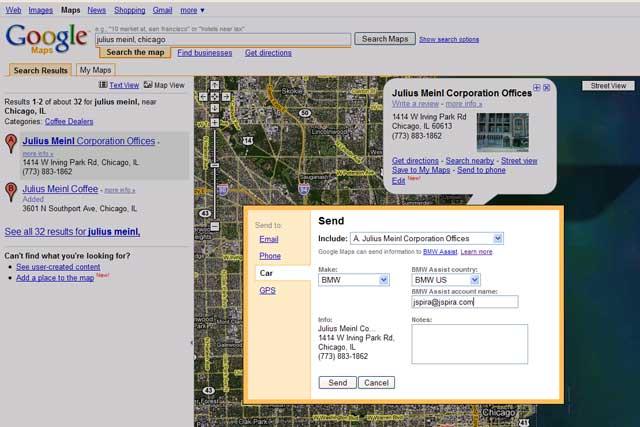640x427 pixels.
Task: Select GPS in the Send to list
Action: (x=268, y=291)
